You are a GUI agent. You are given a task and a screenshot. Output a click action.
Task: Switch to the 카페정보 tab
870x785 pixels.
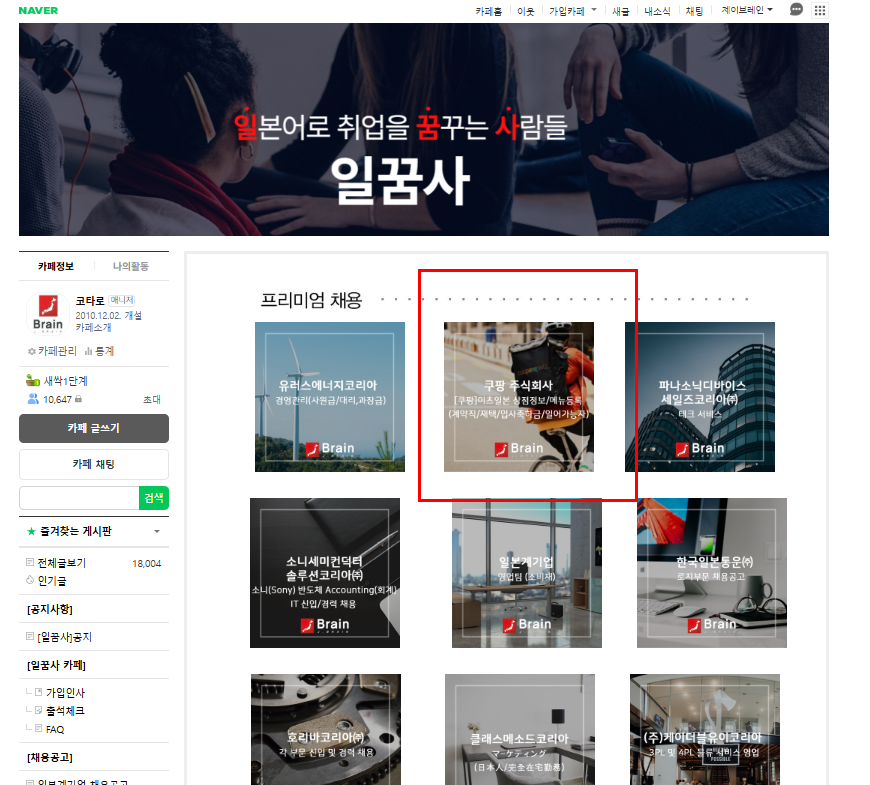click(56, 266)
